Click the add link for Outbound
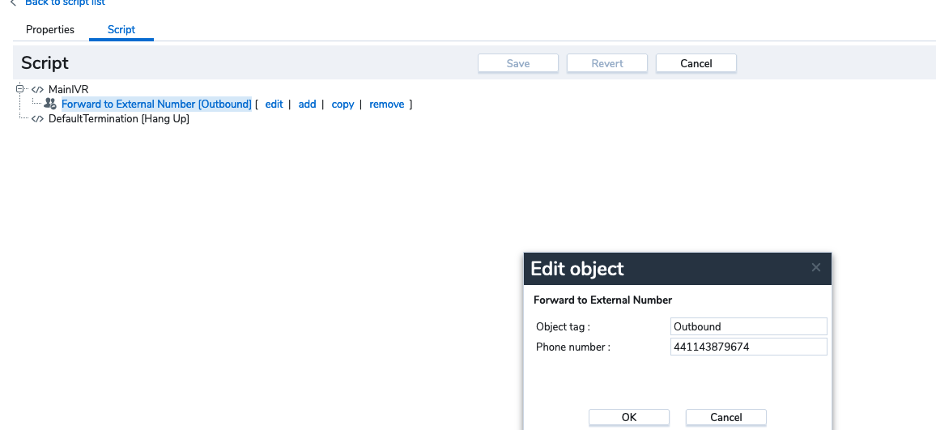The width and height of the screenshot is (936, 430). tap(307, 104)
